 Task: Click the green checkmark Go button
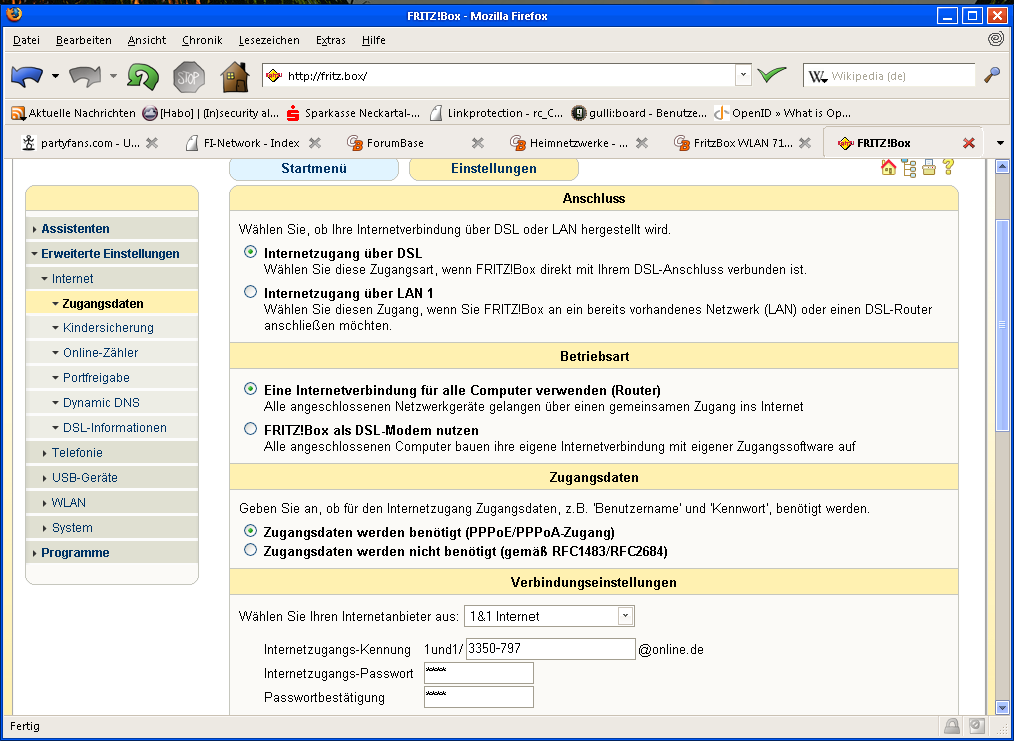pos(771,75)
